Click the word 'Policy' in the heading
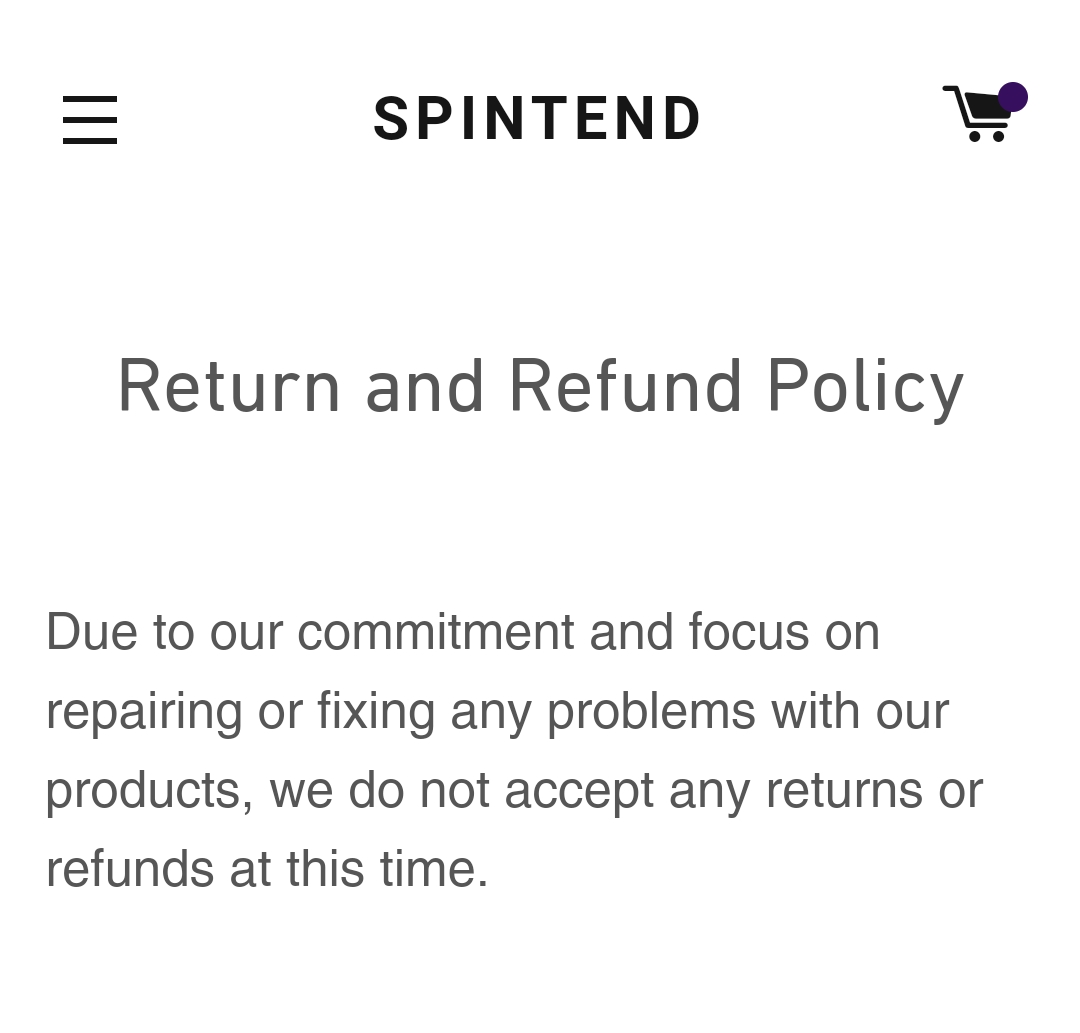1080x1033 pixels. 865,387
